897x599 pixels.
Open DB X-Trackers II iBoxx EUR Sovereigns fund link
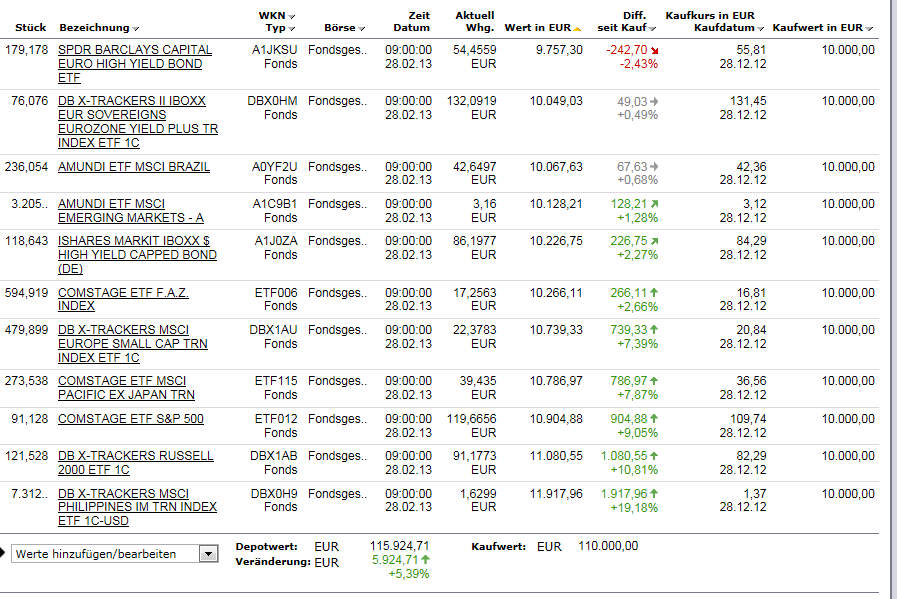click(138, 121)
